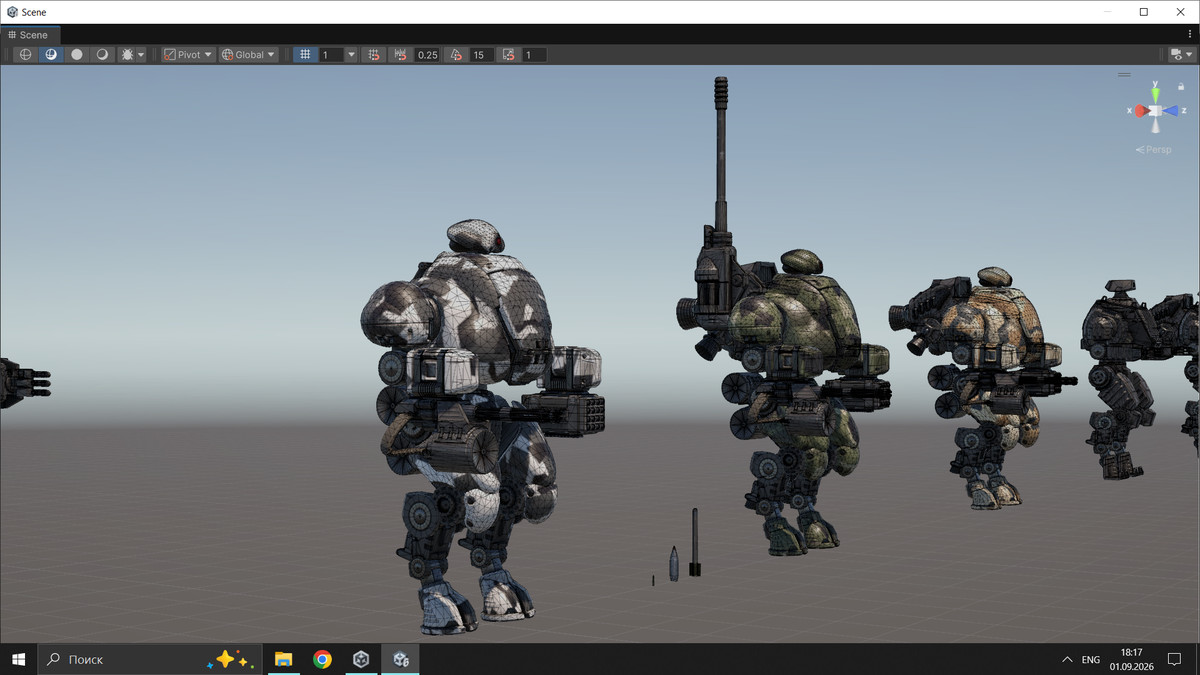This screenshot has width=1200, height=675.
Task: Maximize the Scene window
Action: coord(1144,12)
